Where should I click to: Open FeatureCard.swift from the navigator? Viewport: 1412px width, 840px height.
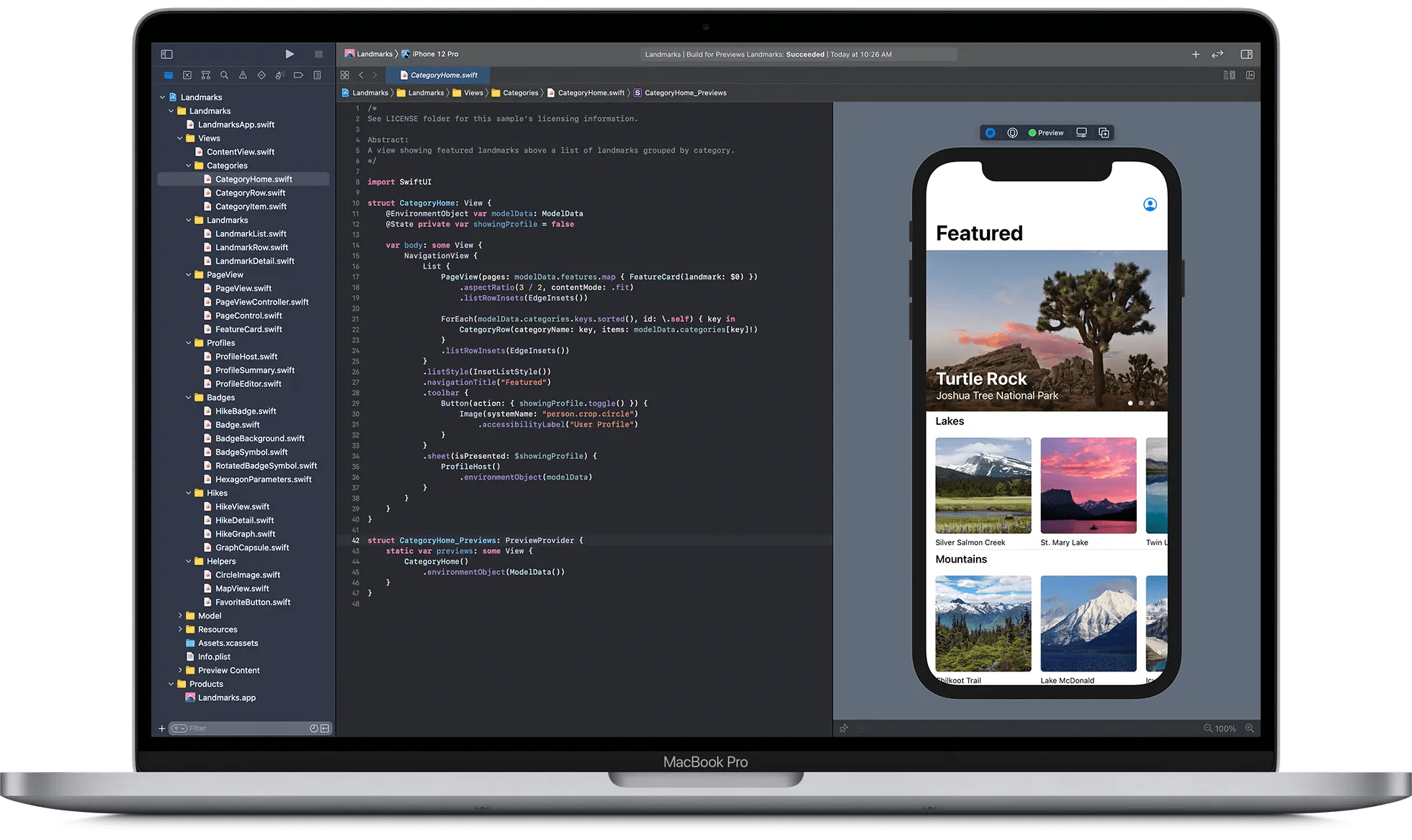(x=248, y=329)
